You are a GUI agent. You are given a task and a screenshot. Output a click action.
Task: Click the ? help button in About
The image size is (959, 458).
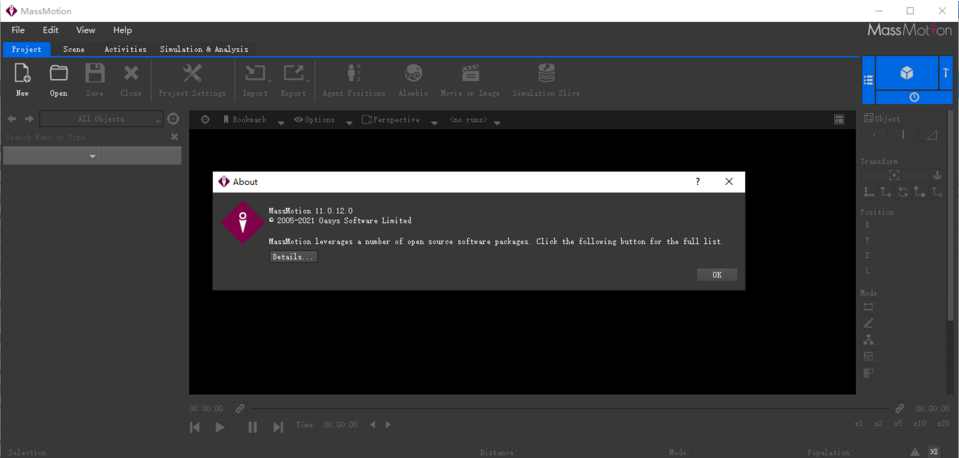pos(697,182)
